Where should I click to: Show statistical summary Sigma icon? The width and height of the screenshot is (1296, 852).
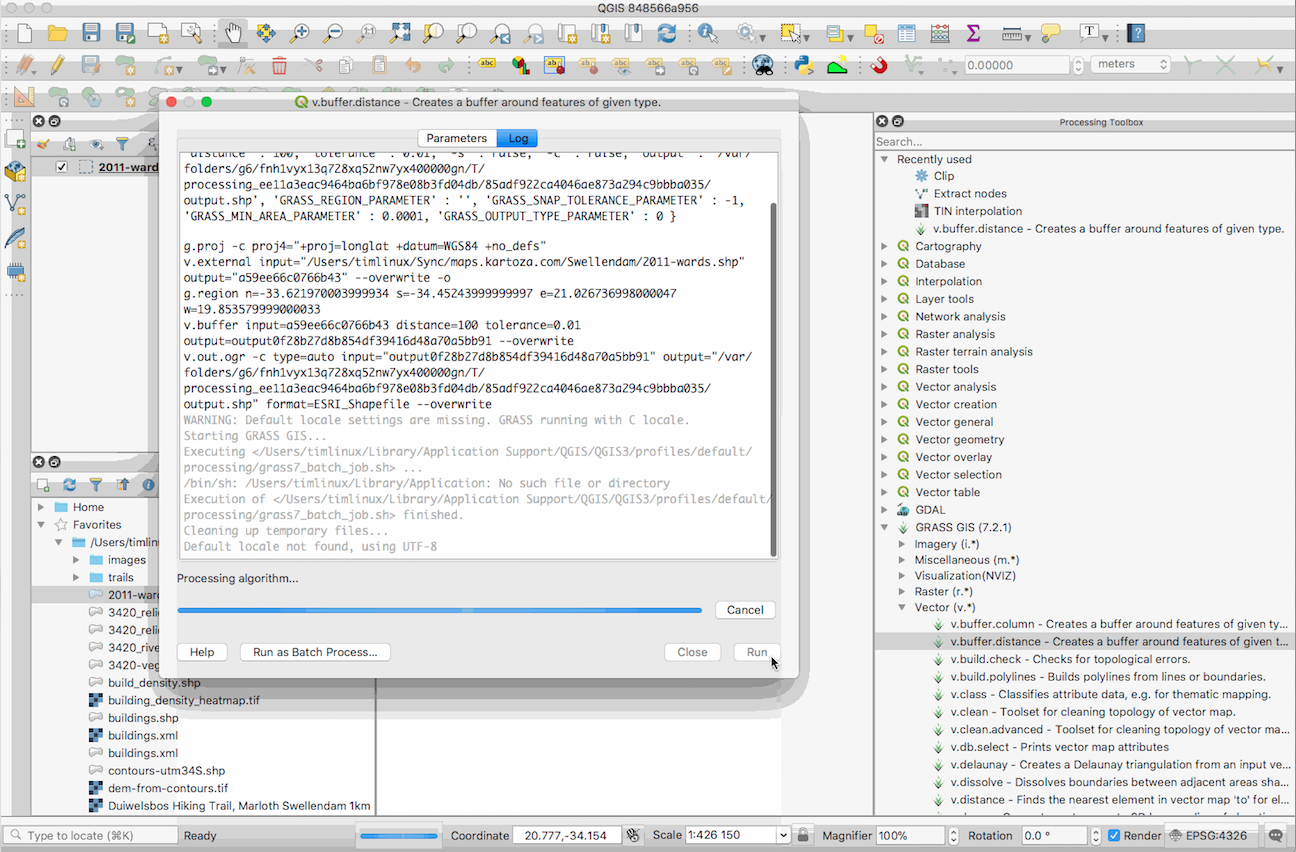(973, 34)
